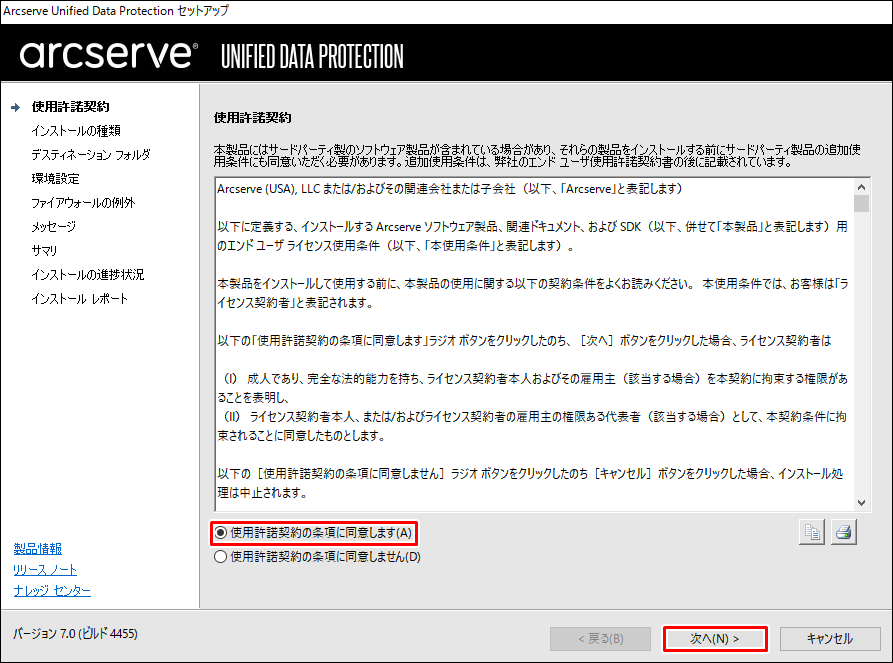Image resolution: width=893 pixels, height=663 pixels.
Task: Open the 製品情報 link
Action: coord(38,549)
